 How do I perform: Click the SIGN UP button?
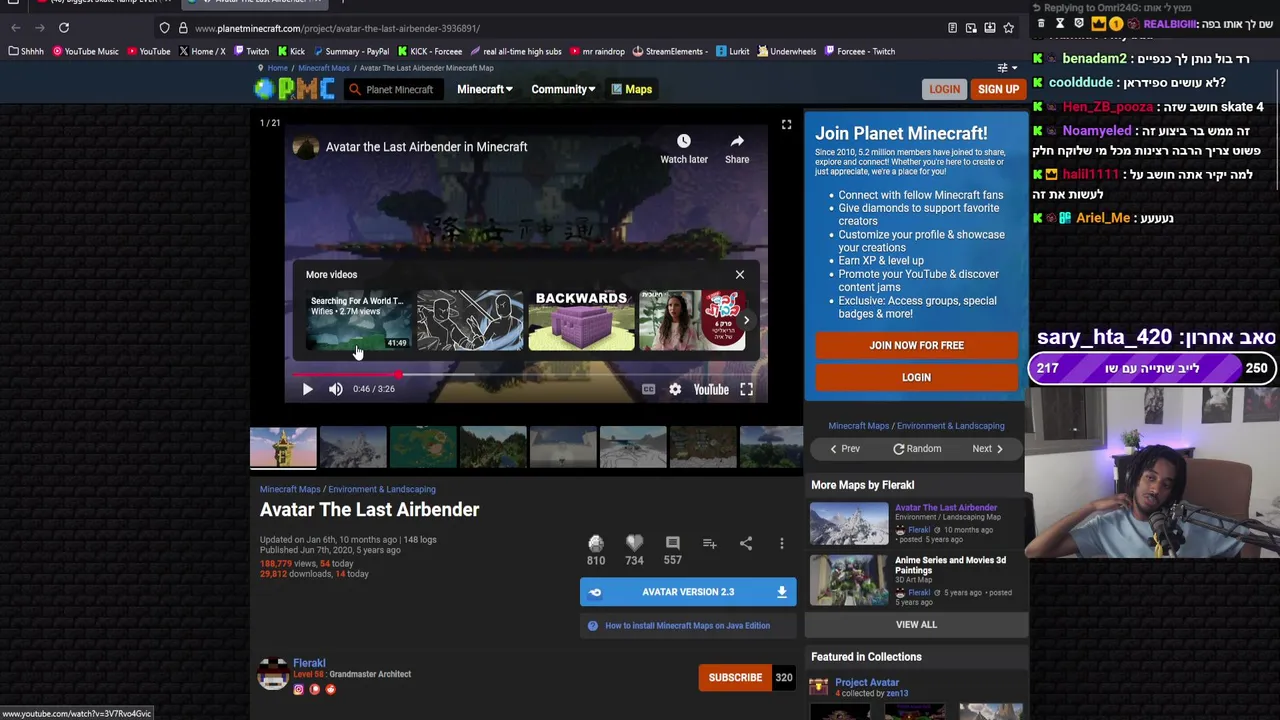tap(998, 89)
